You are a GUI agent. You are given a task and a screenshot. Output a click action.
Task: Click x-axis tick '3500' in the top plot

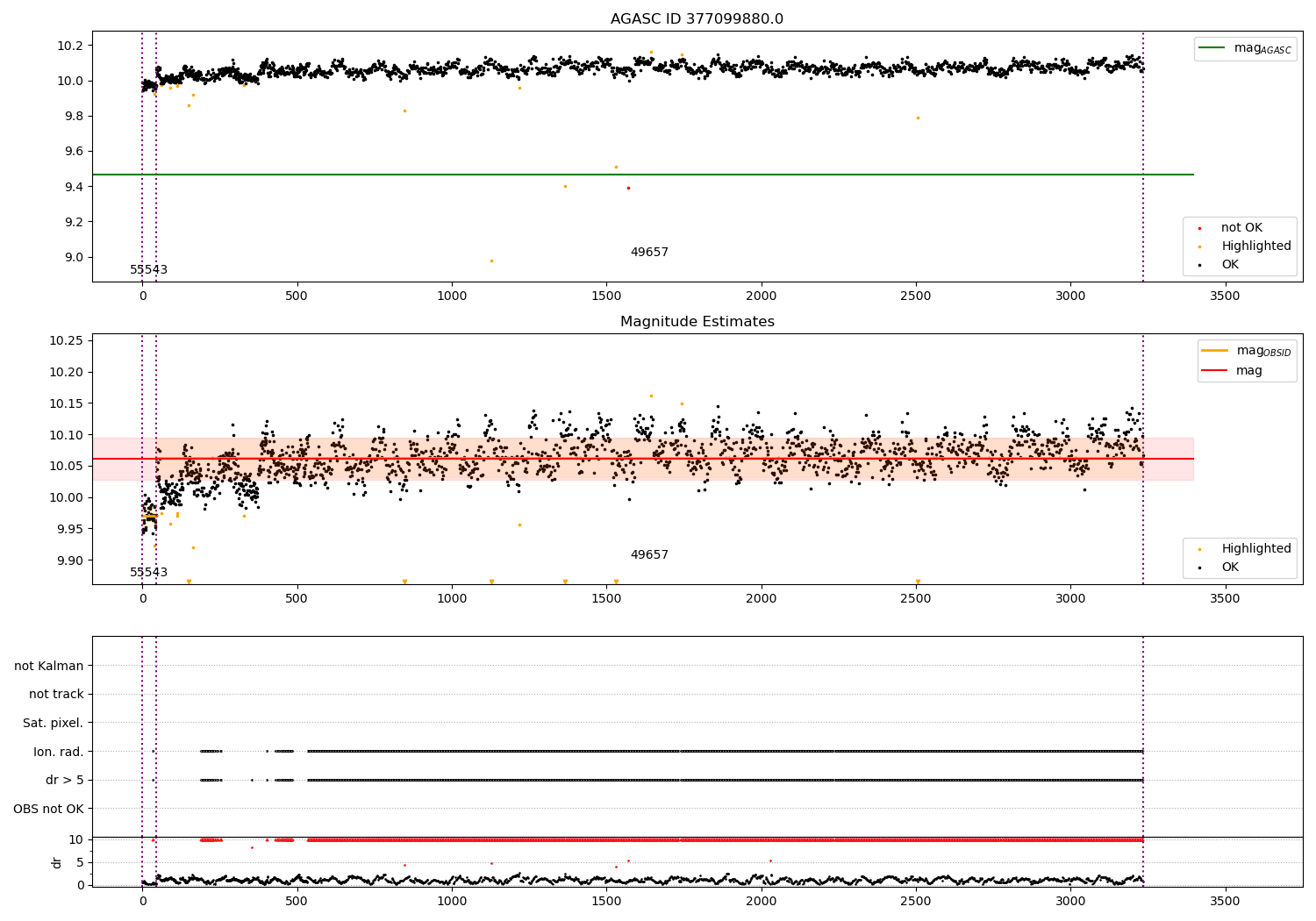coord(1225,296)
